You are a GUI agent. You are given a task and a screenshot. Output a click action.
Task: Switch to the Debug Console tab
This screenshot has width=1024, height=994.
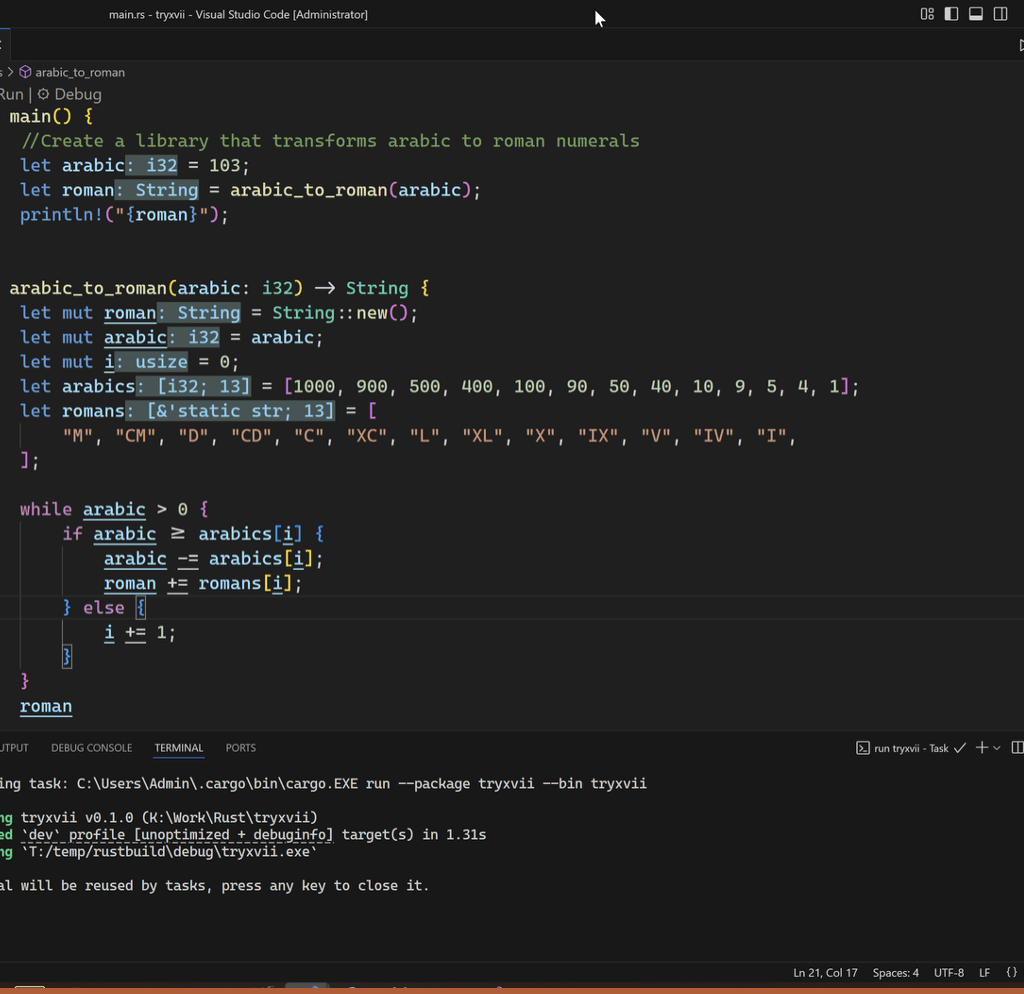[x=91, y=748]
